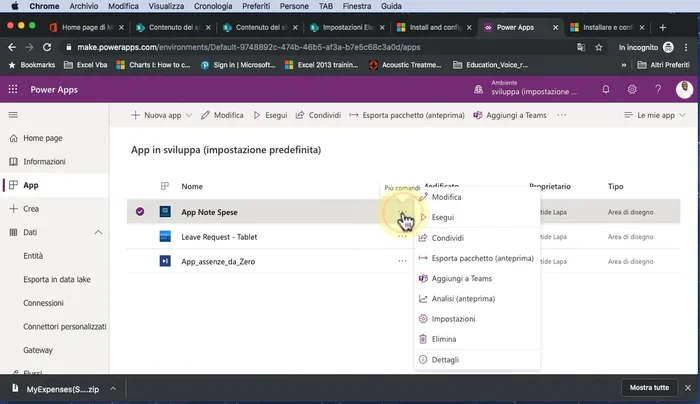Viewport: 700px width, 404px height.
Task: Open a new browser tab
Action: [x=662, y=27]
